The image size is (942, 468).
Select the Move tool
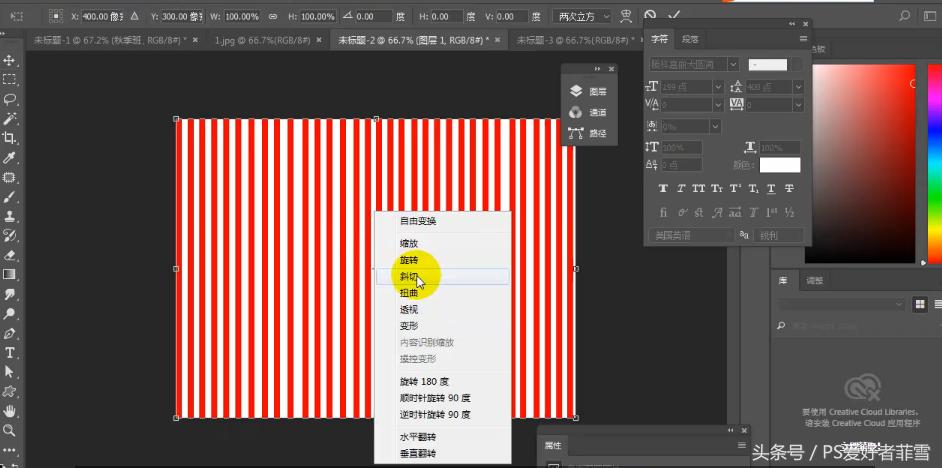(x=9, y=60)
